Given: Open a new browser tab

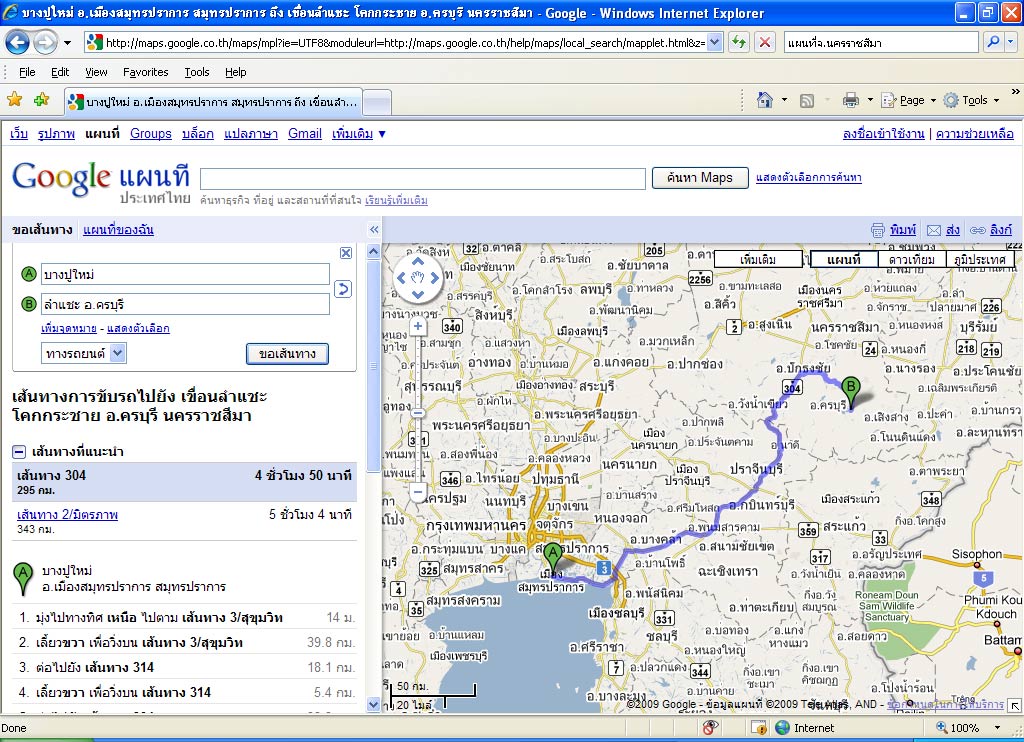Looking at the screenshot, I should pos(377,102).
